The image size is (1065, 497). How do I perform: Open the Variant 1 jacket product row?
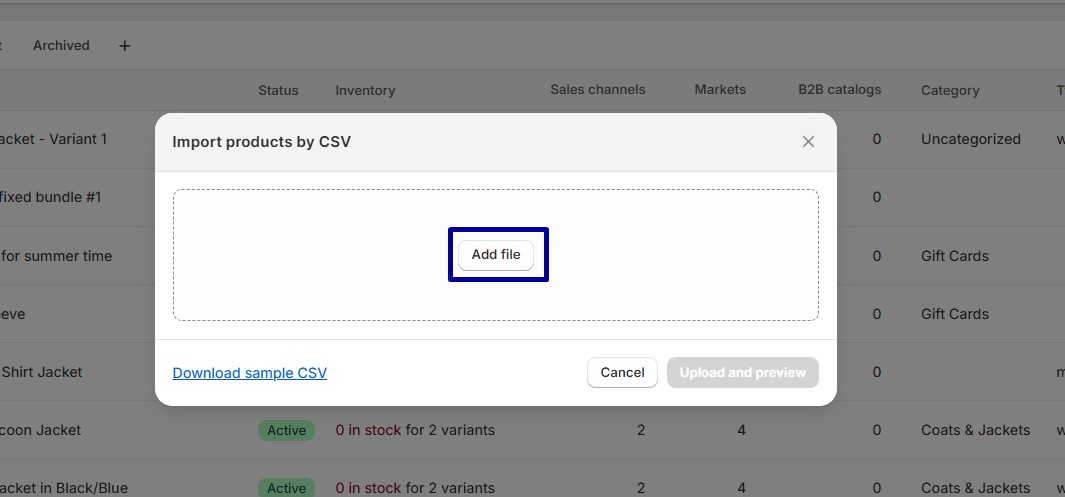tap(53, 139)
